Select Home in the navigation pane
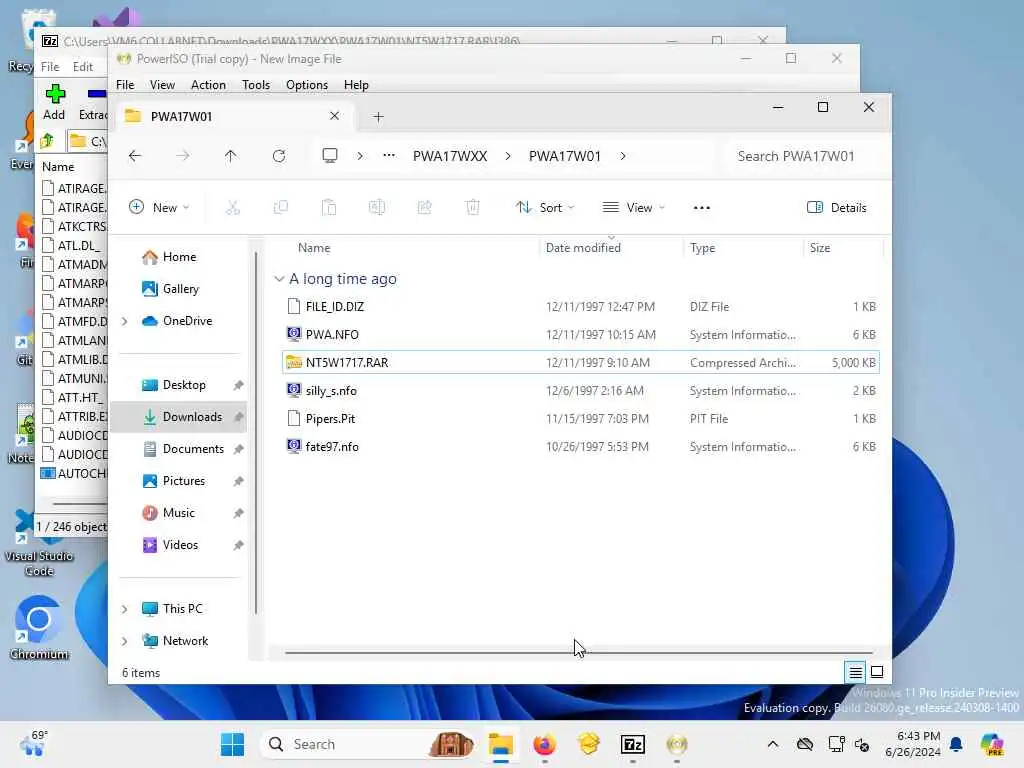This screenshot has width=1024, height=768. click(x=179, y=257)
